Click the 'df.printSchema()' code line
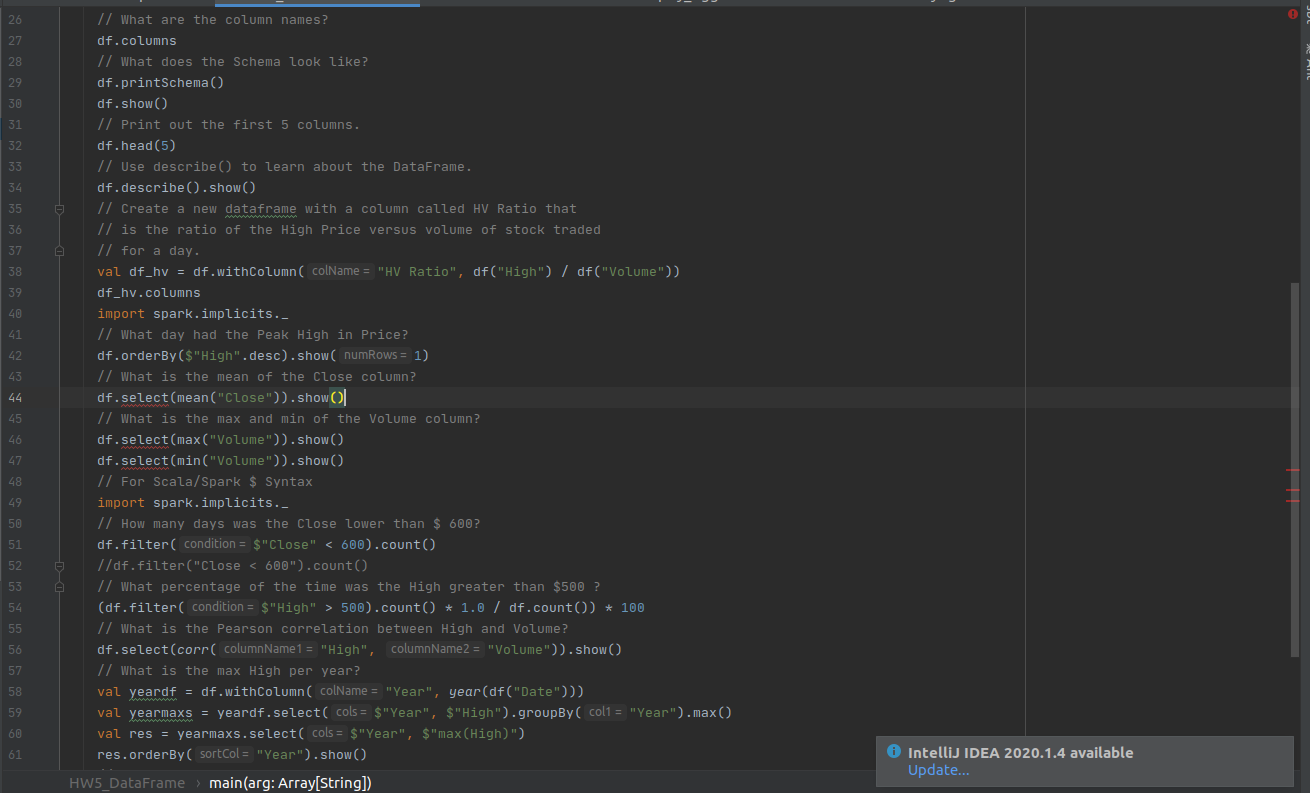1310x793 pixels. pos(161,83)
